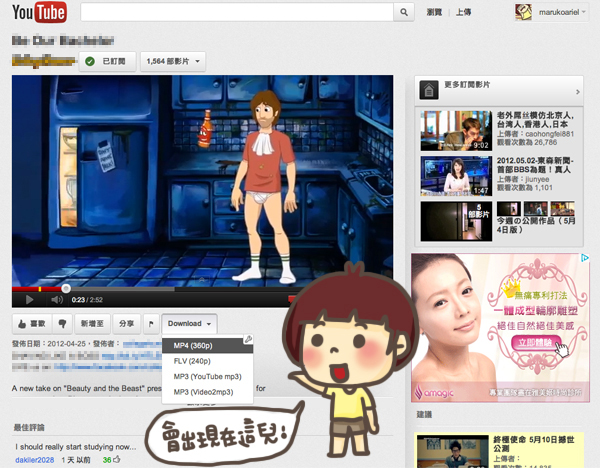Open the 瀏覽 browse link
The width and height of the screenshot is (600, 468).
coord(434,12)
